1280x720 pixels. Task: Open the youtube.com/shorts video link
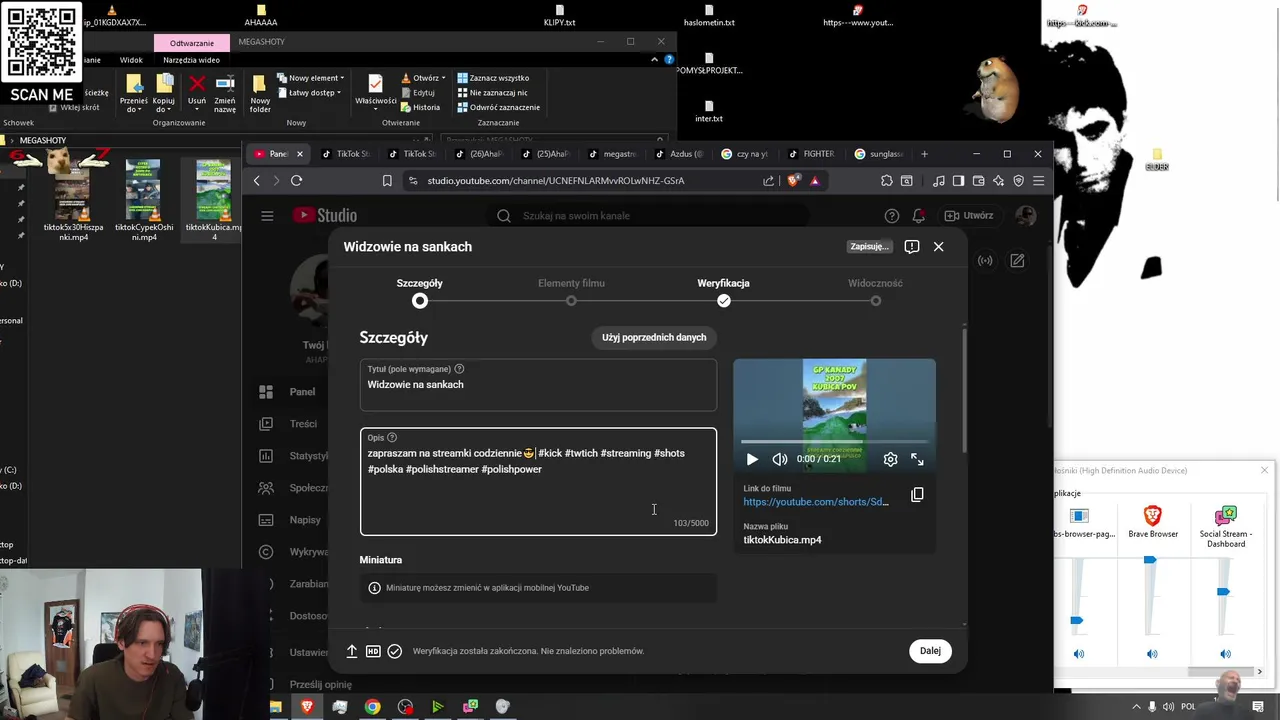tap(816, 502)
